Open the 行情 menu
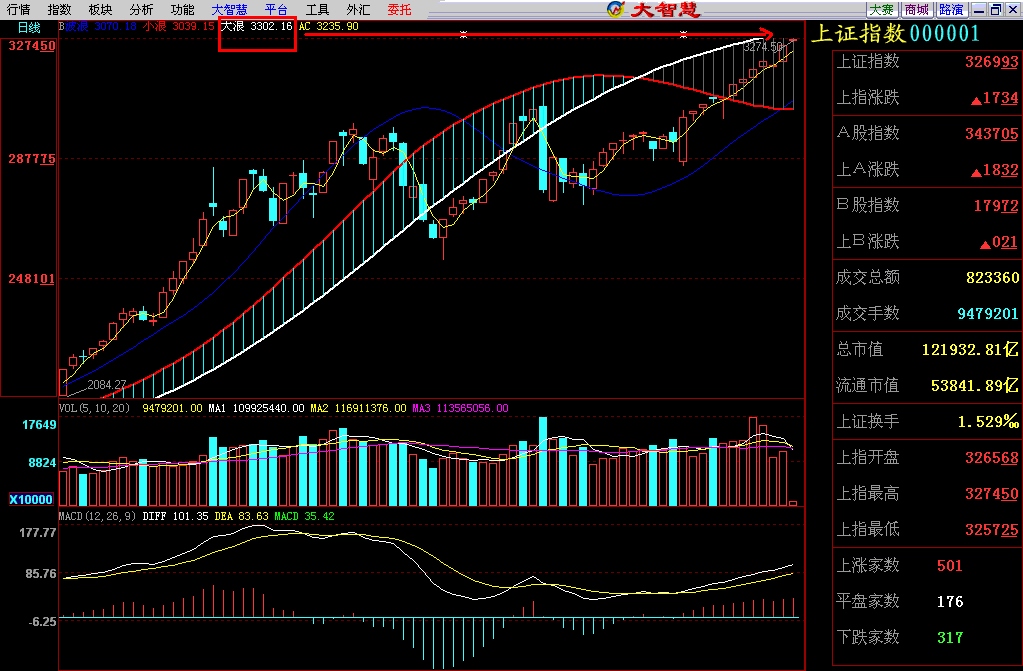The width and height of the screenshot is (1023, 671). click(18, 9)
